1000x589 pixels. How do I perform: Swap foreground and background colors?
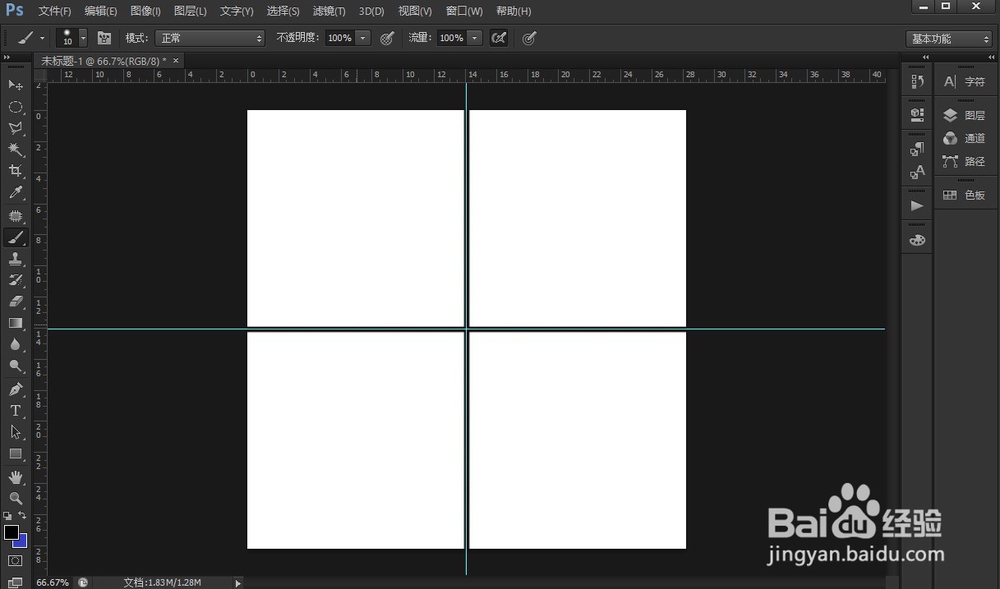coord(22,514)
